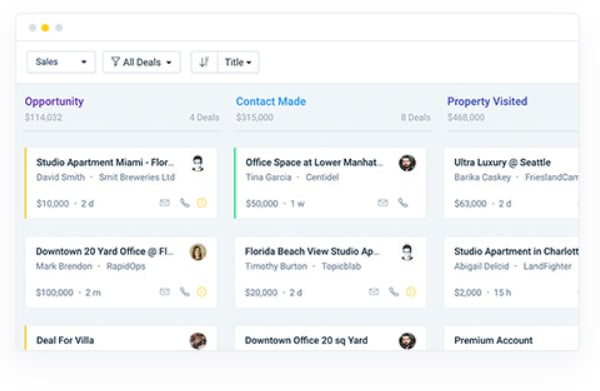Click company name LandFighter
This screenshot has width=600, height=391.
[547, 266]
